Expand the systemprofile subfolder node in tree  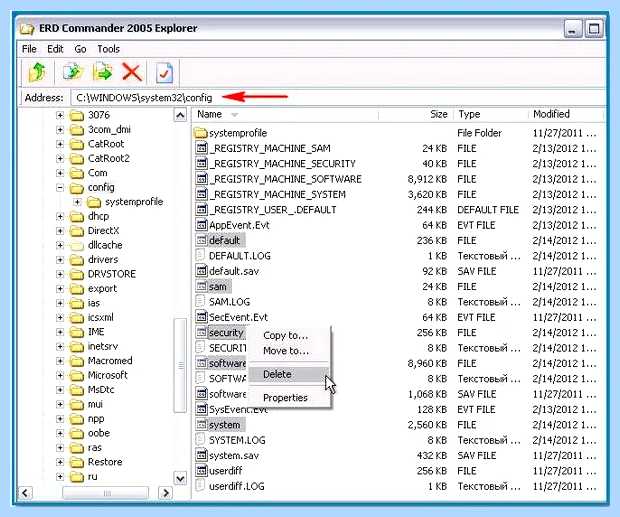point(77,202)
